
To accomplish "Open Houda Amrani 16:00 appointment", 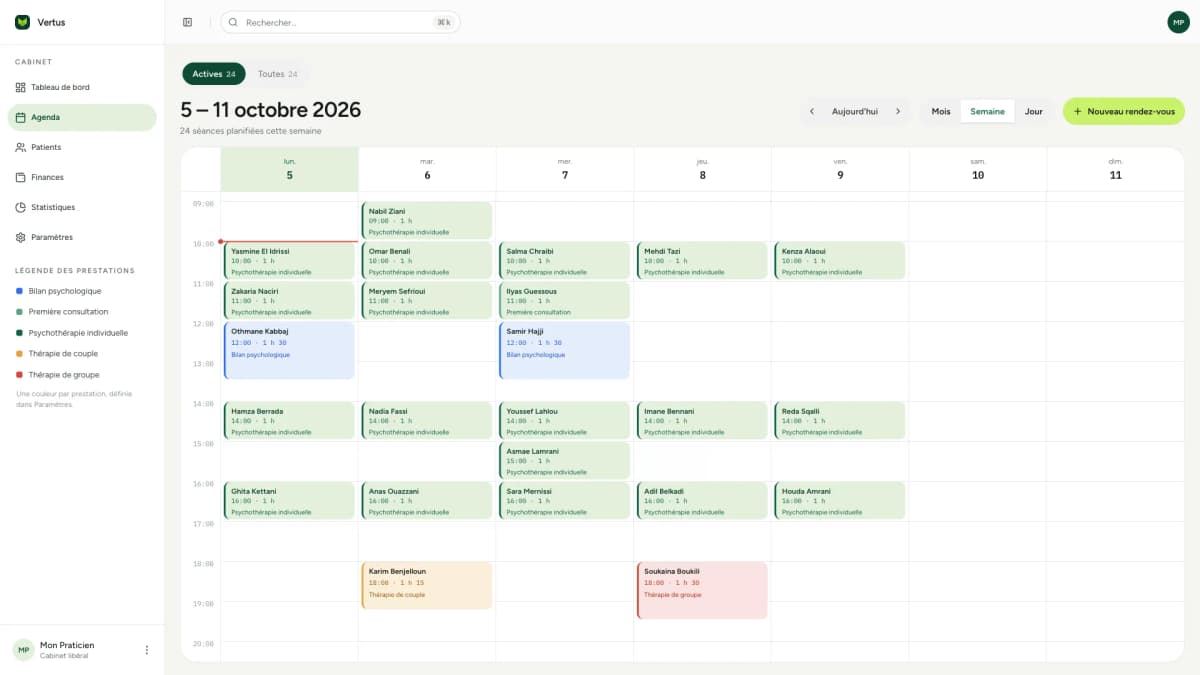I will [x=840, y=501].
